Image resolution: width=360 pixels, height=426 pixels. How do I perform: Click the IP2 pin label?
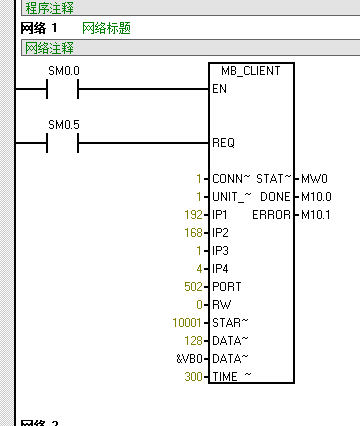(220, 233)
